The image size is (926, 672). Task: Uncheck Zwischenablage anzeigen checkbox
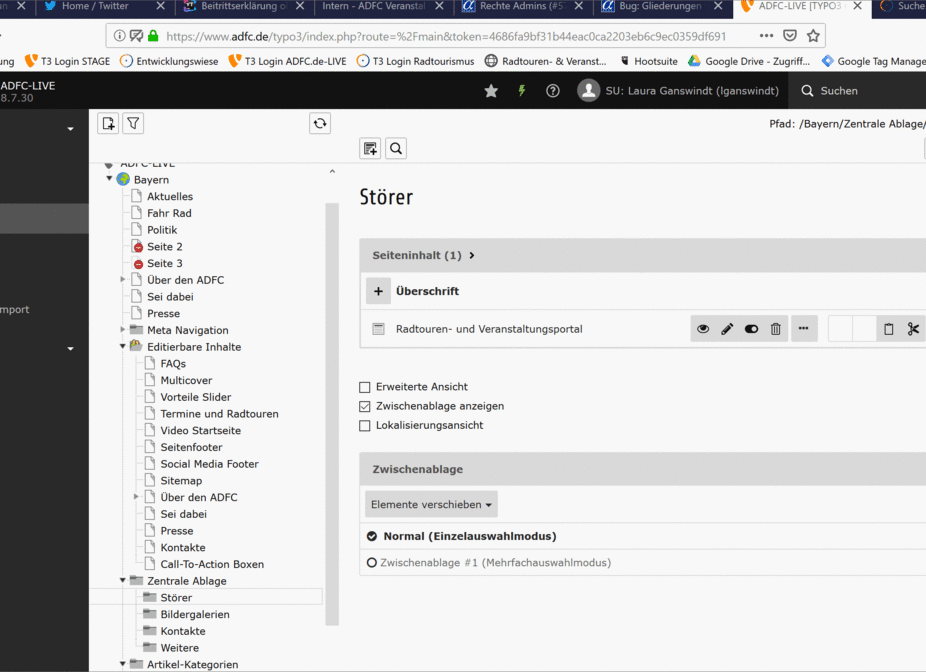pyautogui.click(x=365, y=406)
